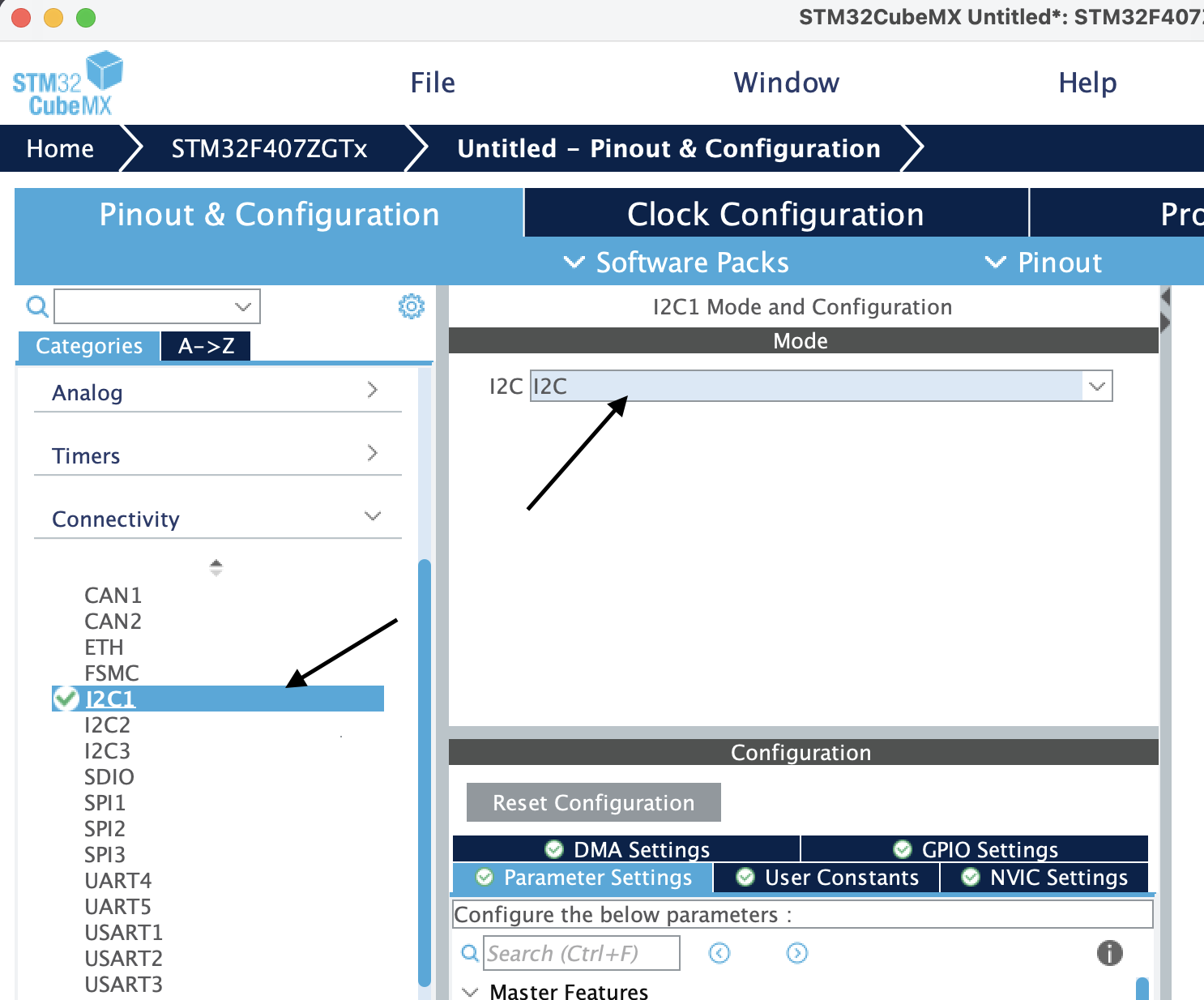Click the search magnifier icon above Categories
Screen dimensions: 1204x1000
tap(37, 306)
